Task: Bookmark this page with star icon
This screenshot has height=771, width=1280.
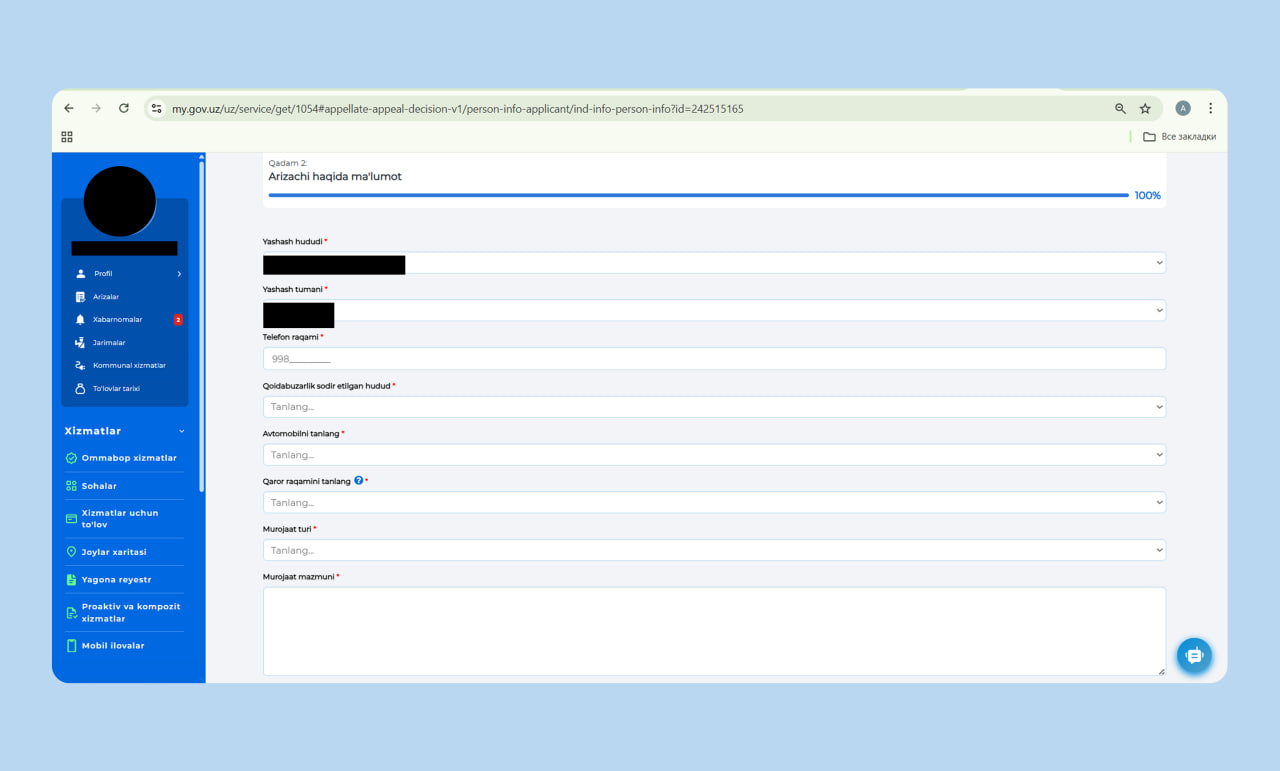Action: click(1145, 109)
